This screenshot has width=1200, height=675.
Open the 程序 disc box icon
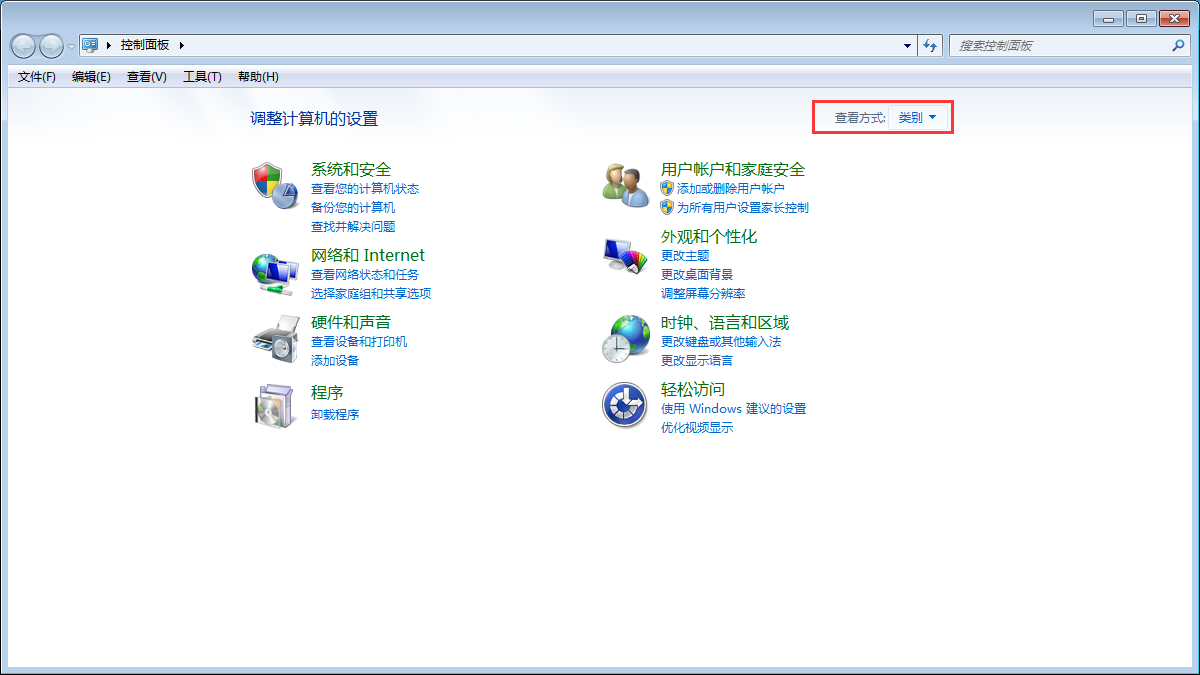point(274,405)
